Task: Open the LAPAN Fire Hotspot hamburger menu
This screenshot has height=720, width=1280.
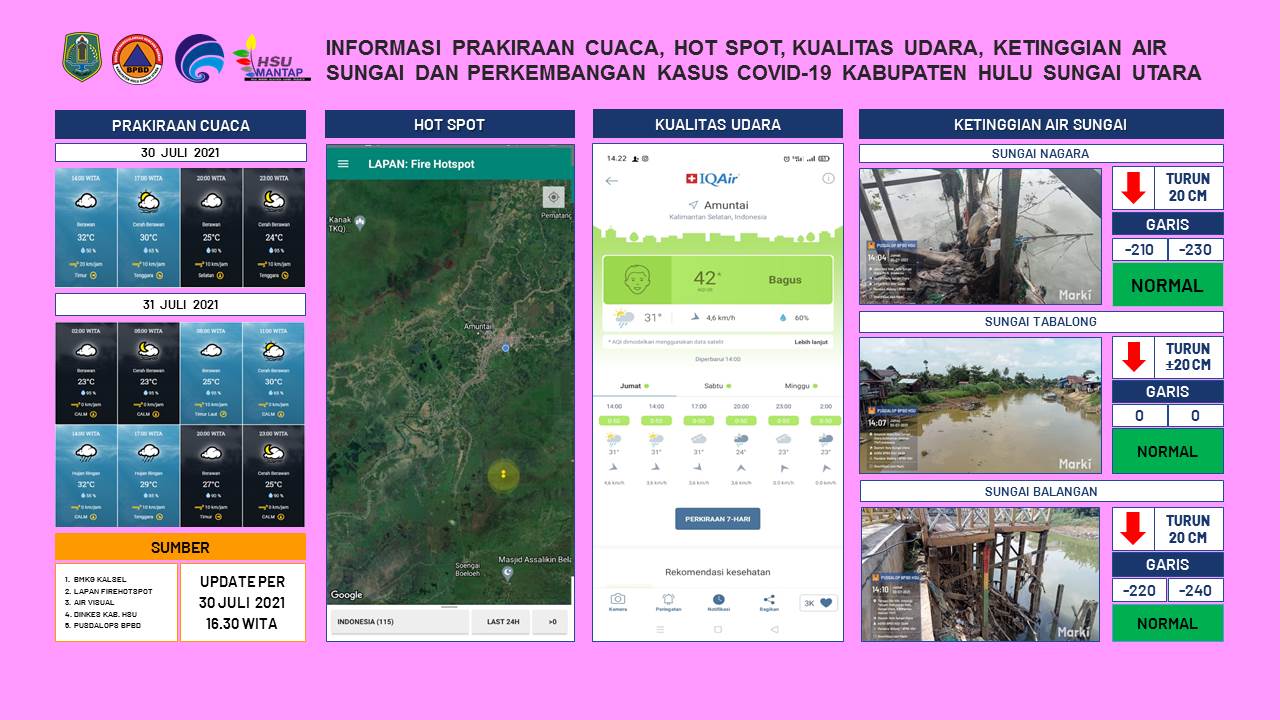Action: click(343, 164)
